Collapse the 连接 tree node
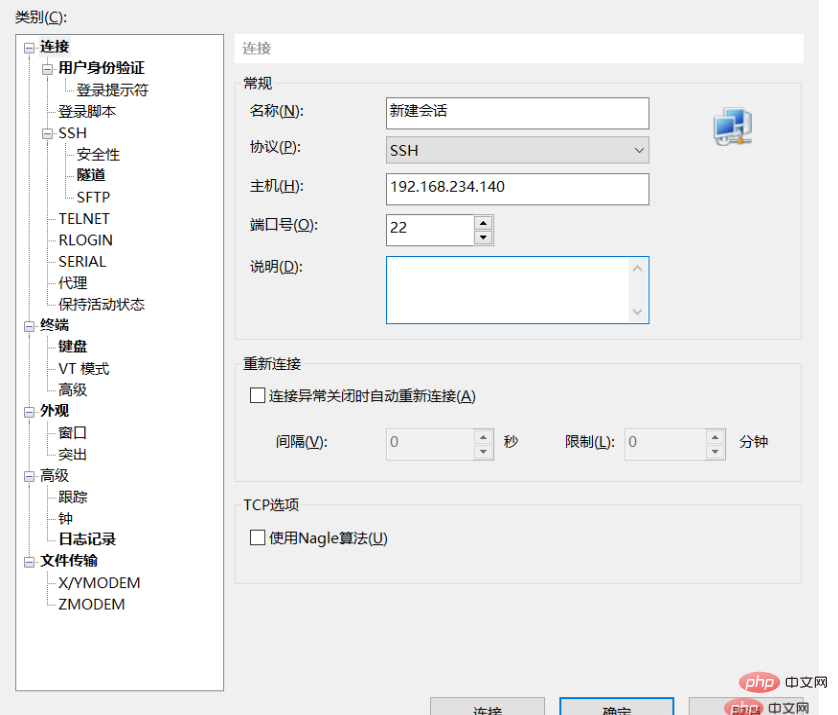 29,48
